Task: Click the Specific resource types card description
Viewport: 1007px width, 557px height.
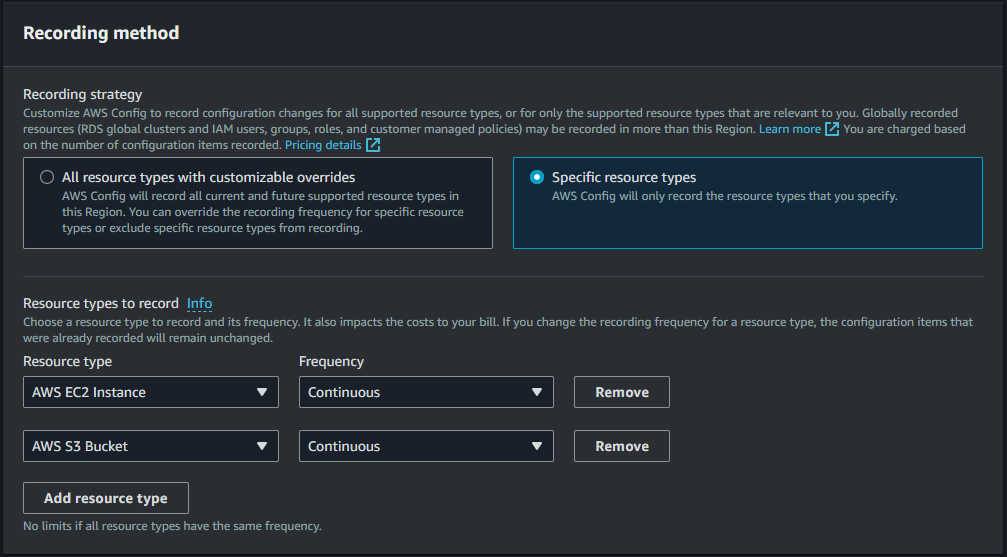Action: click(x=724, y=197)
